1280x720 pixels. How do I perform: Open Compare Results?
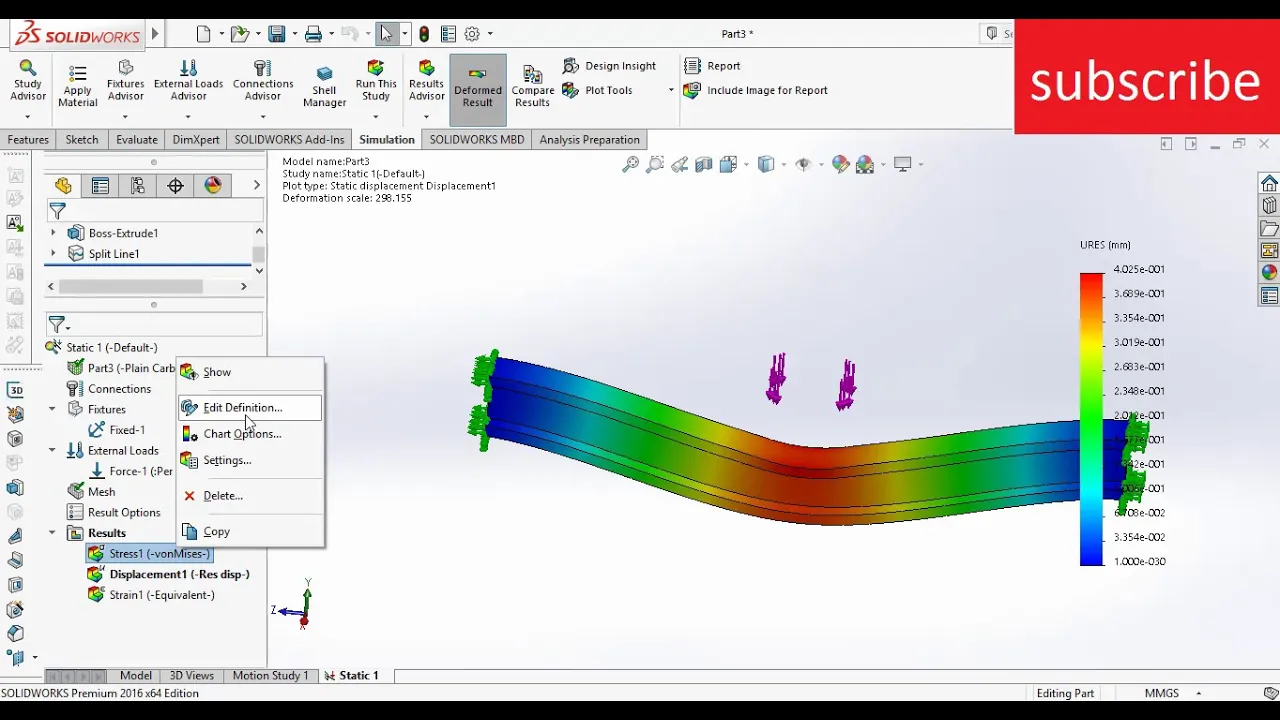[532, 87]
